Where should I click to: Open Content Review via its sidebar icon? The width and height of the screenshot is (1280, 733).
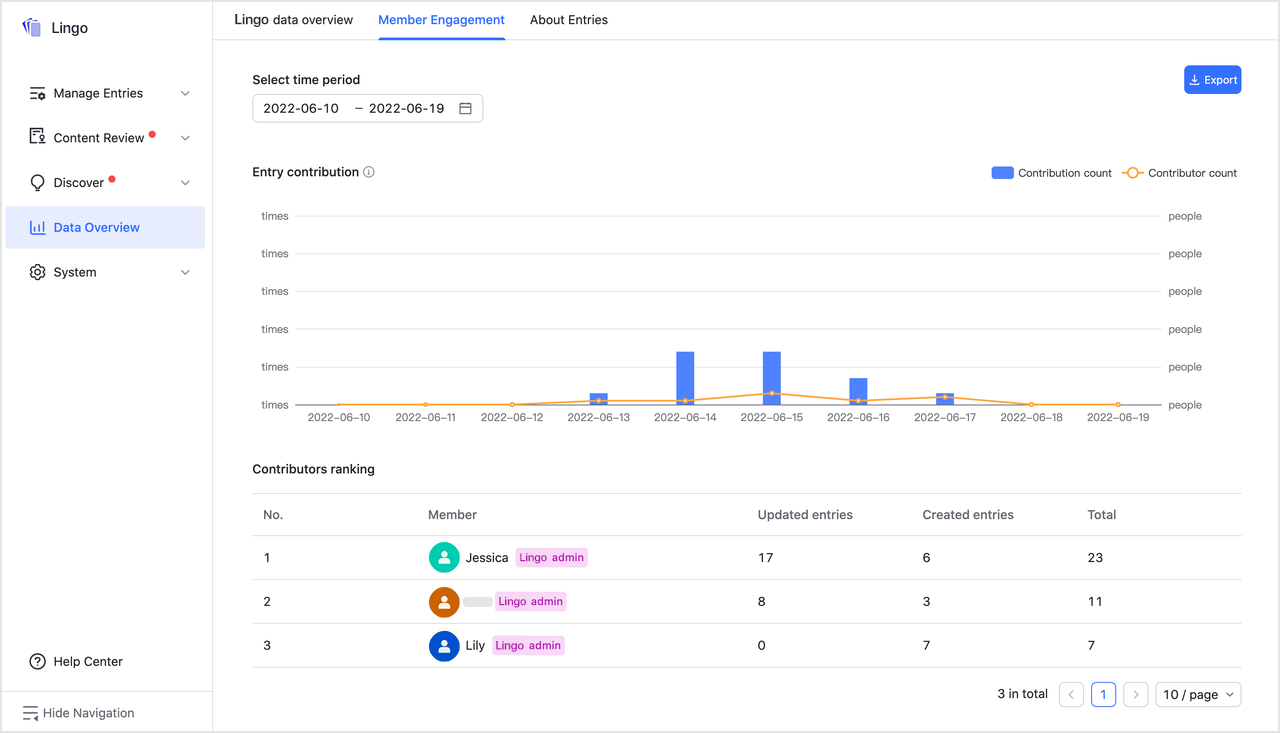coord(36,137)
